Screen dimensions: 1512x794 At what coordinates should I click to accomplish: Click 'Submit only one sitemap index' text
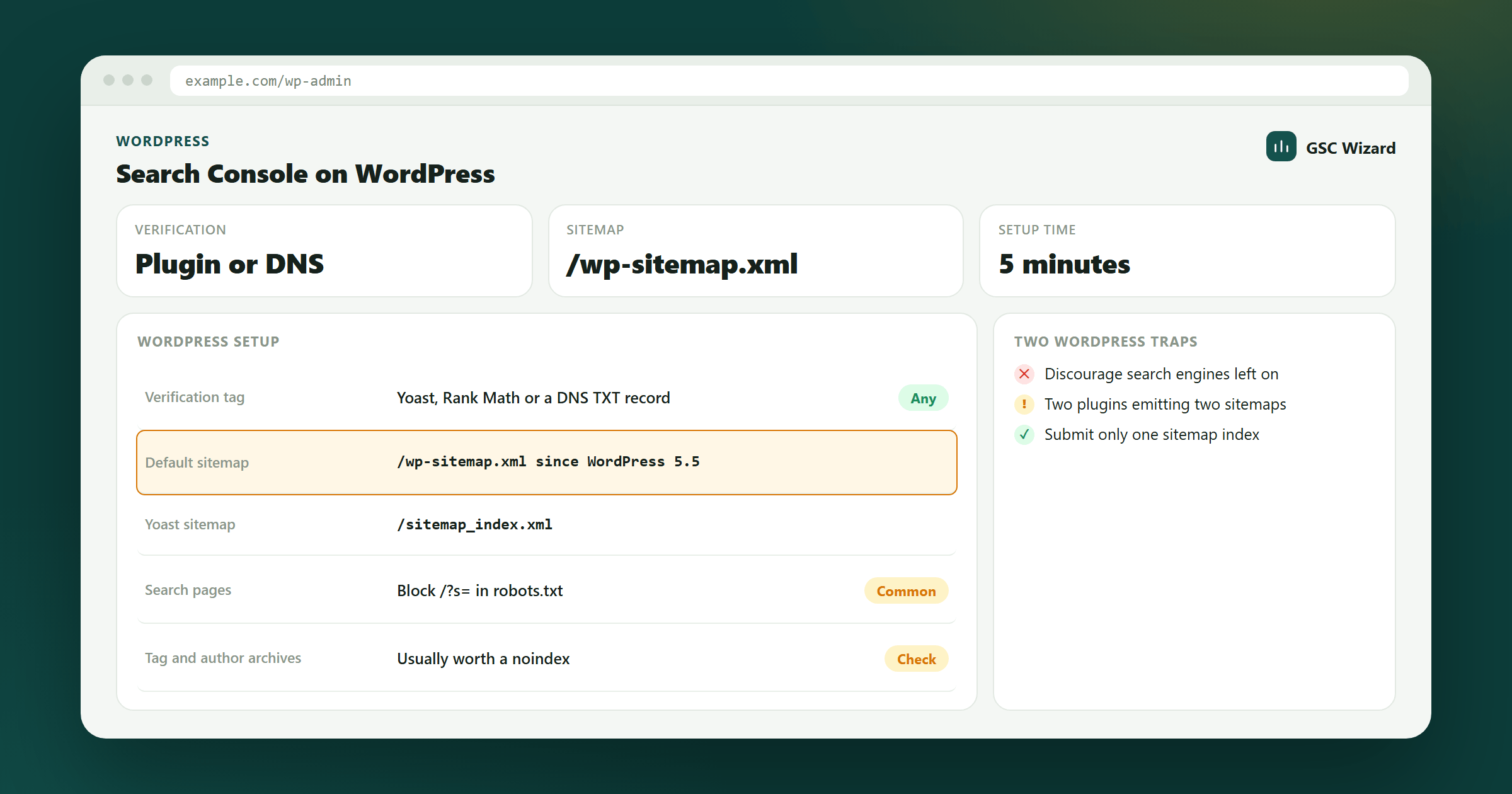pos(1152,434)
